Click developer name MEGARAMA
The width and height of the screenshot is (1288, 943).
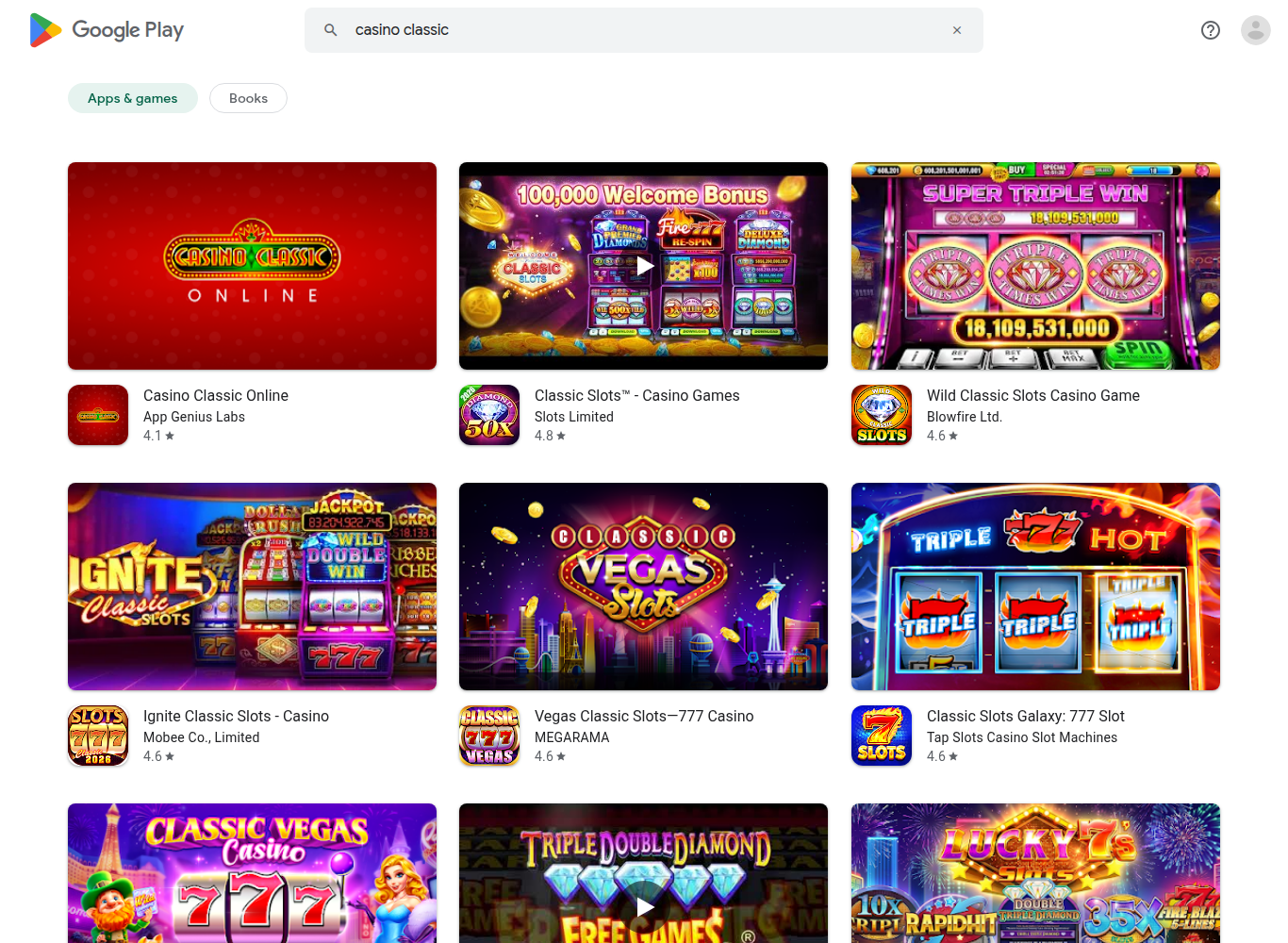(x=572, y=737)
